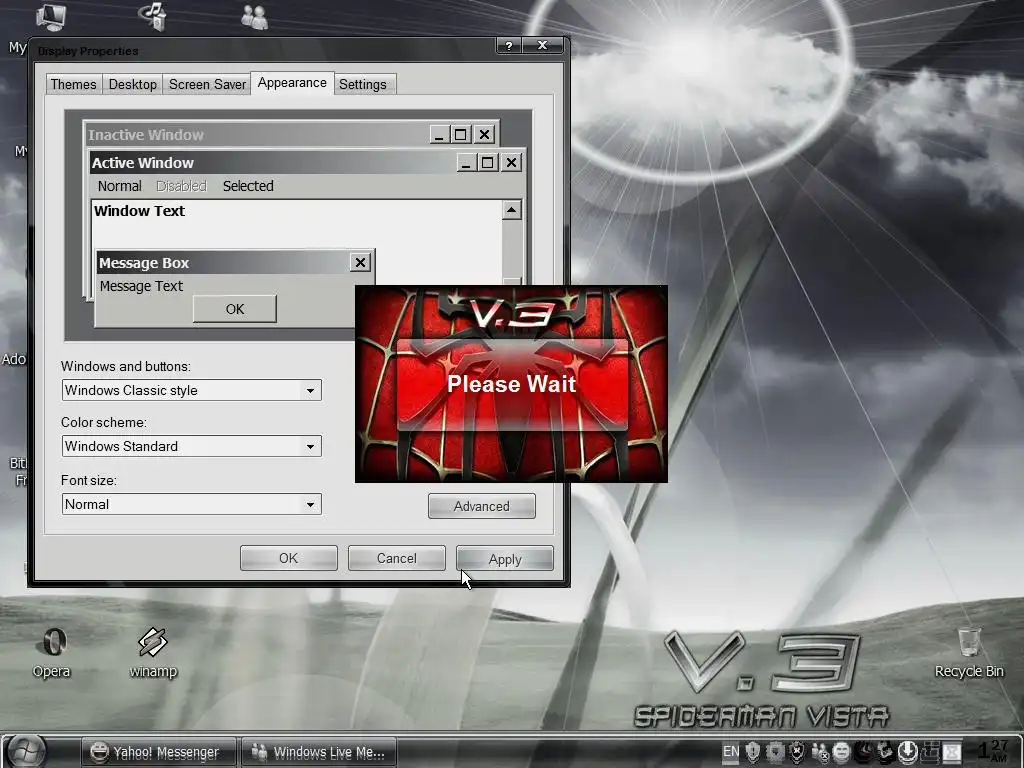This screenshot has height=768, width=1024.
Task: Open the Start orb button
Action: point(26,751)
